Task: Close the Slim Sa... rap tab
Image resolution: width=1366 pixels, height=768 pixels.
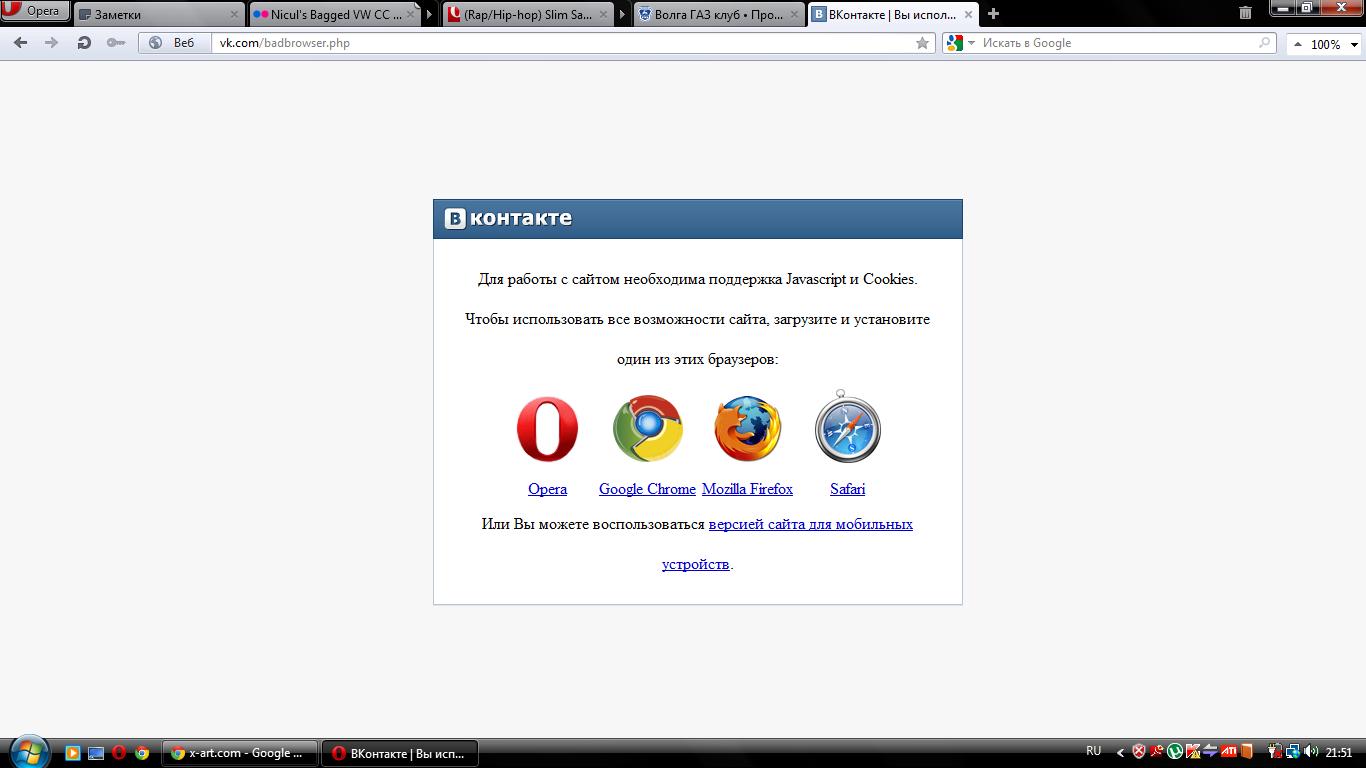Action: 603,15
